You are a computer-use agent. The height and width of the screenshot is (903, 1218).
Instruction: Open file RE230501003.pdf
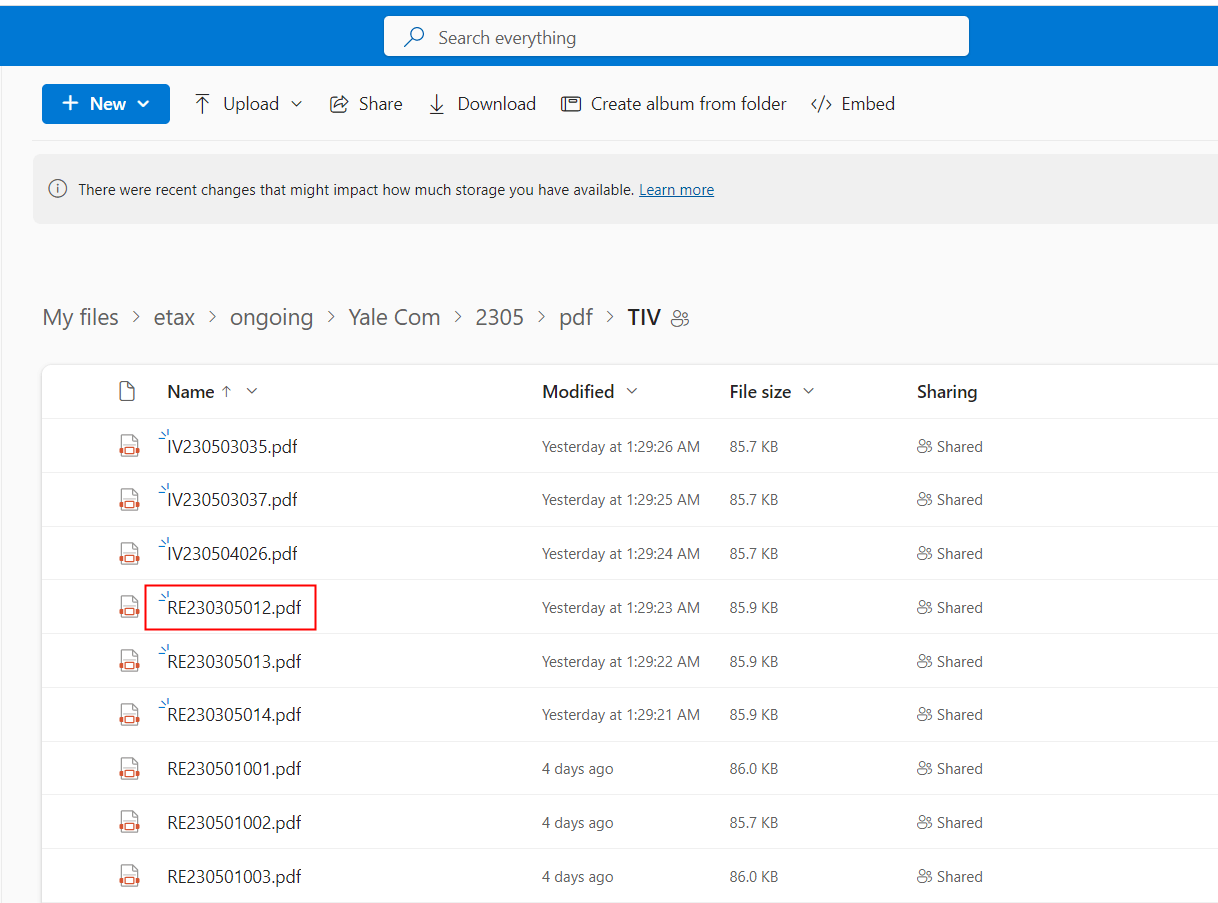(234, 877)
